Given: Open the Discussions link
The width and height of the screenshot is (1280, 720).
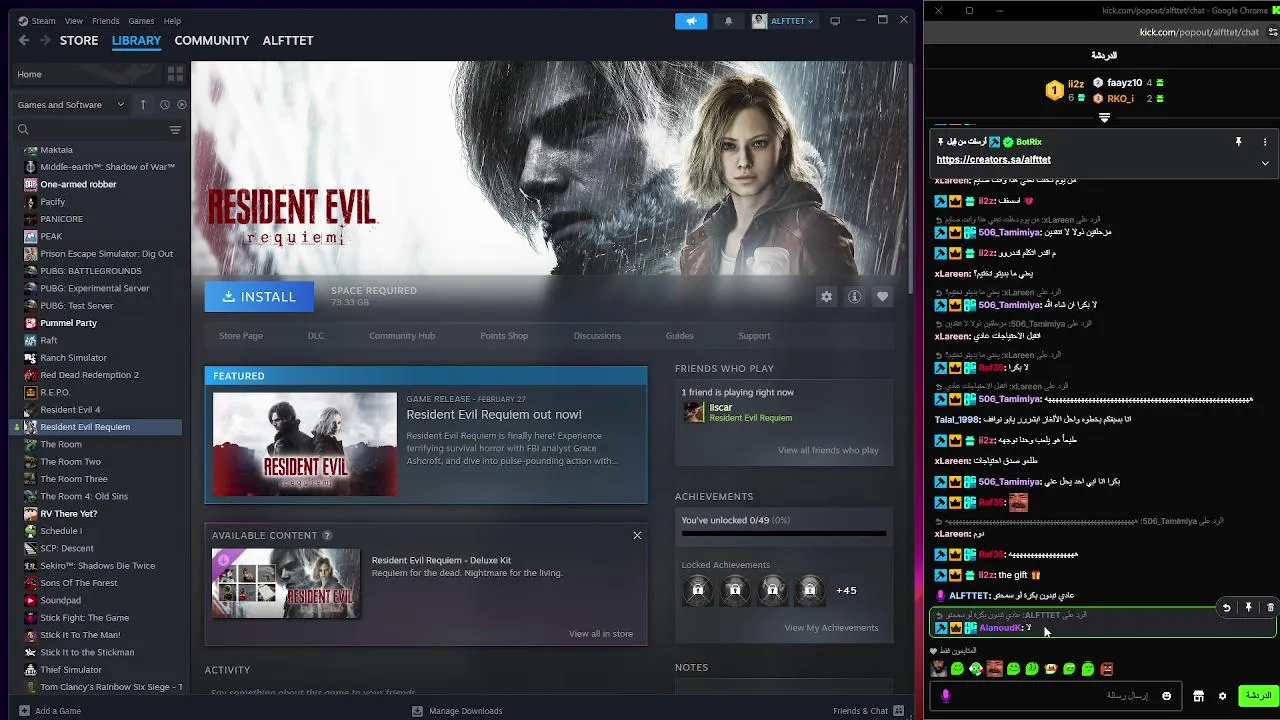Looking at the screenshot, I should 597,336.
